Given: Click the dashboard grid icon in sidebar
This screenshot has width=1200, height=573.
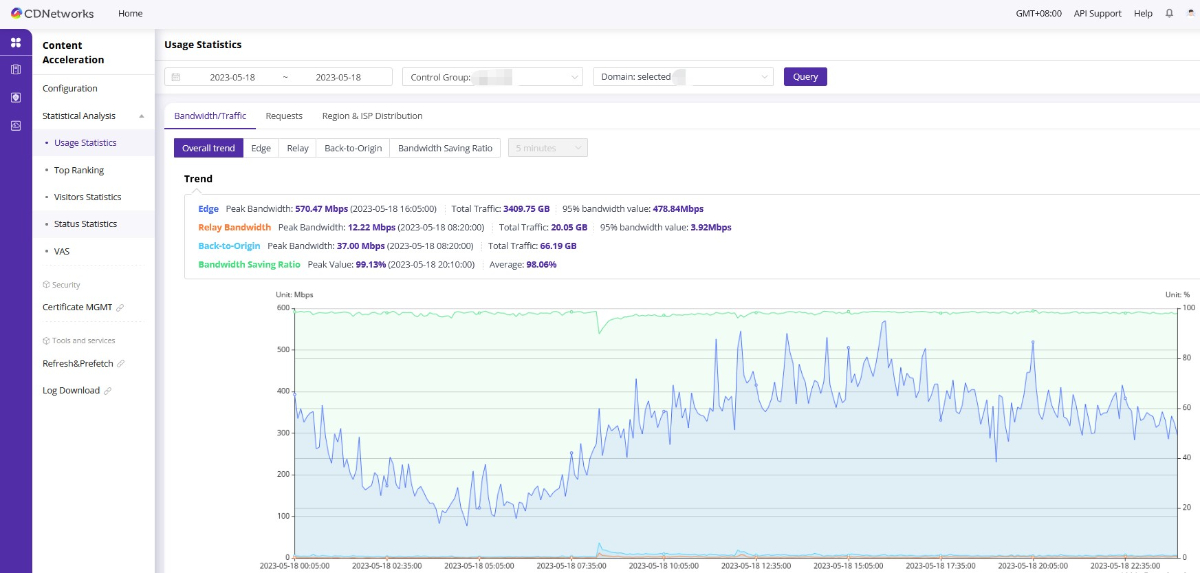Looking at the screenshot, I should tap(15, 42).
